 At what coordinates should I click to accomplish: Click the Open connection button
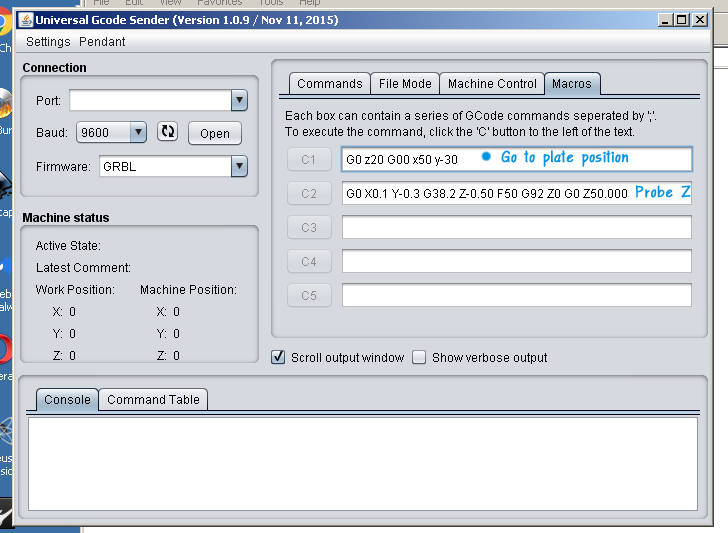pos(214,133)
